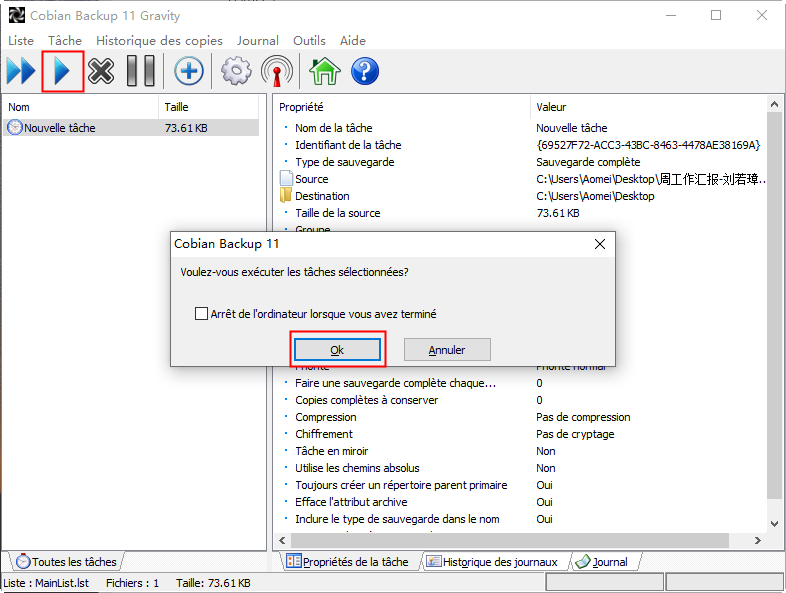Cancel the dialog with Annuler
The image size is (786, 593).
pyautogui.click(x=447, y=349)
